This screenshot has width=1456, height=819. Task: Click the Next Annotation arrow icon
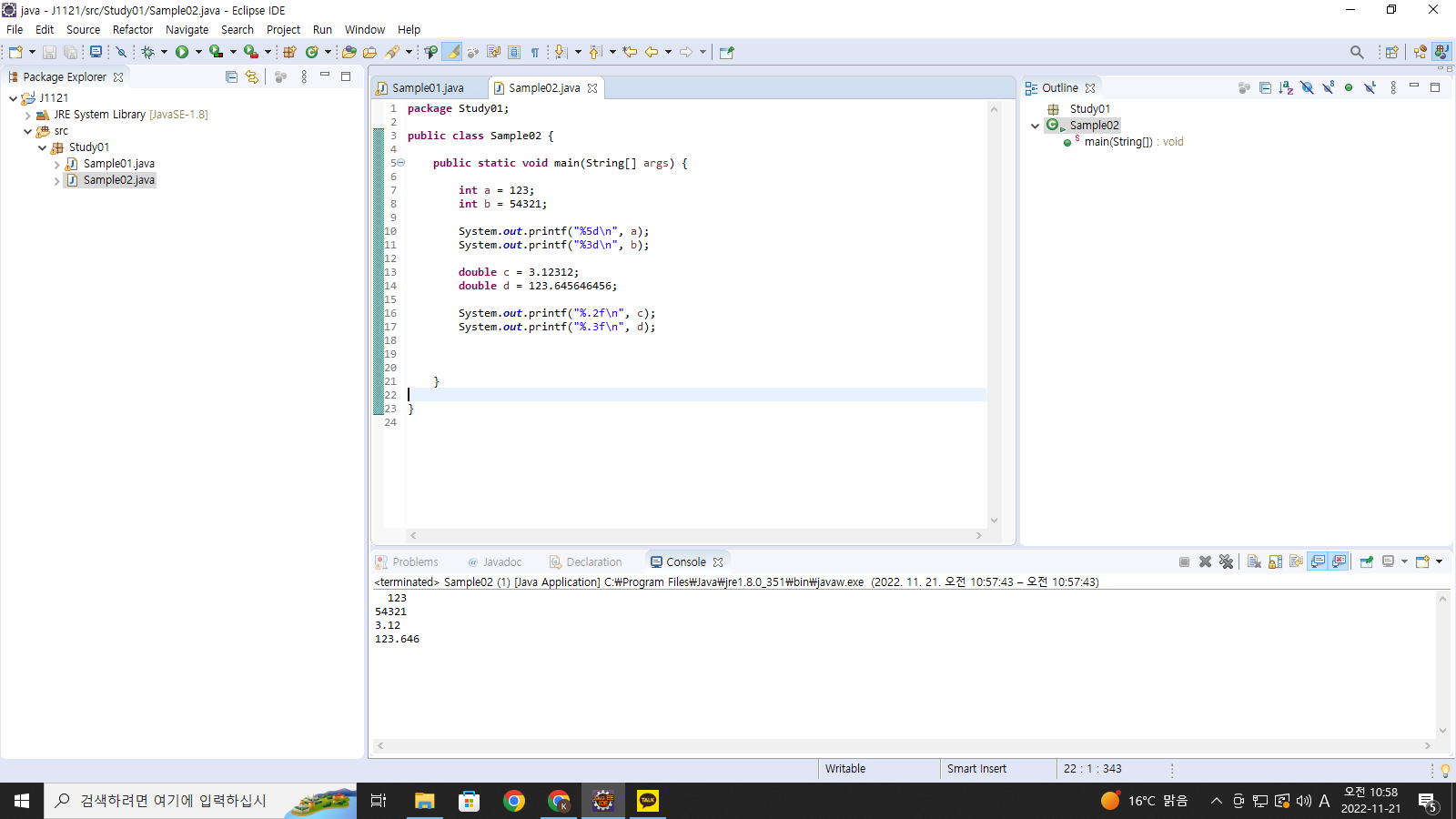[561, 52]
